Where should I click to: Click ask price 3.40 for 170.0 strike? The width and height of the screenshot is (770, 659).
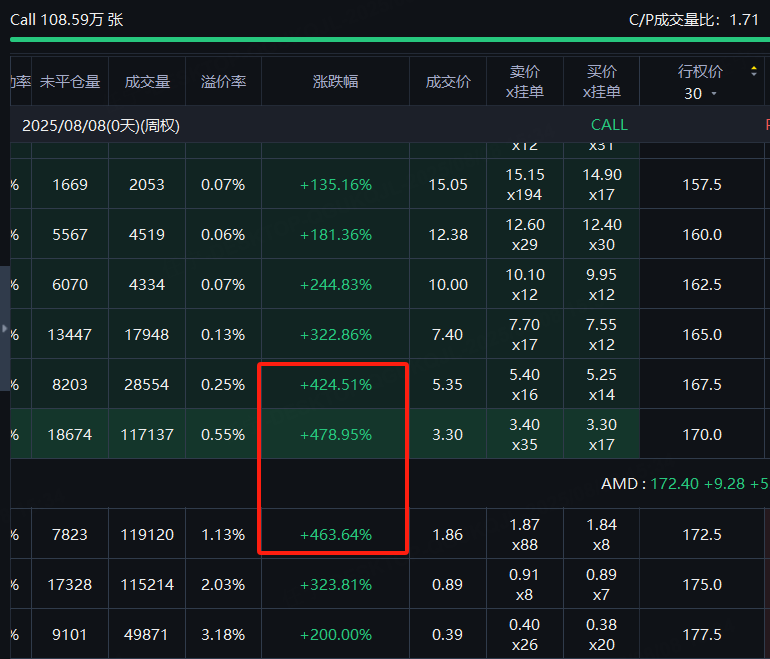coord(525,425)
